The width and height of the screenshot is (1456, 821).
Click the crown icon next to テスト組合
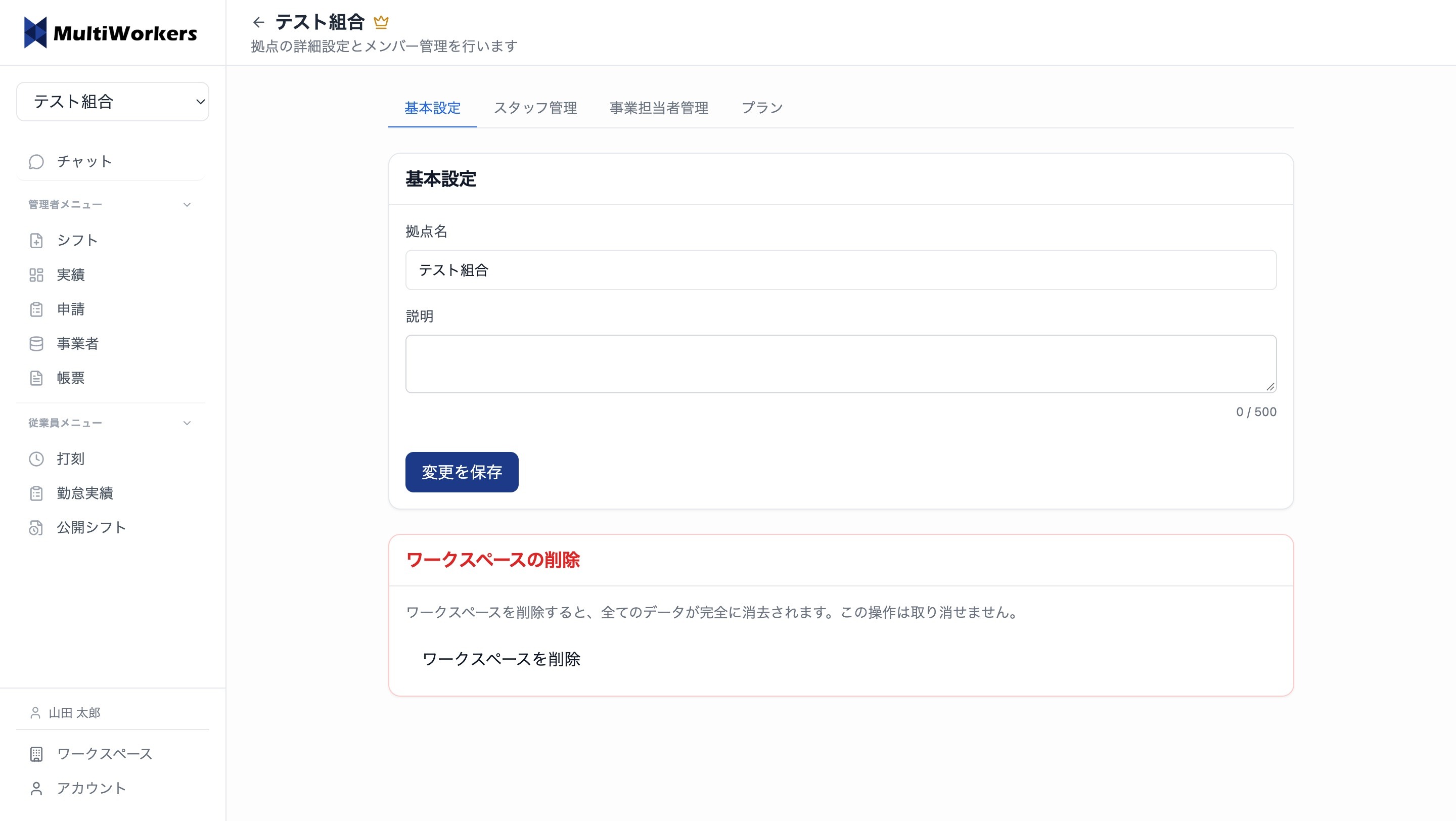coord(381,22)
